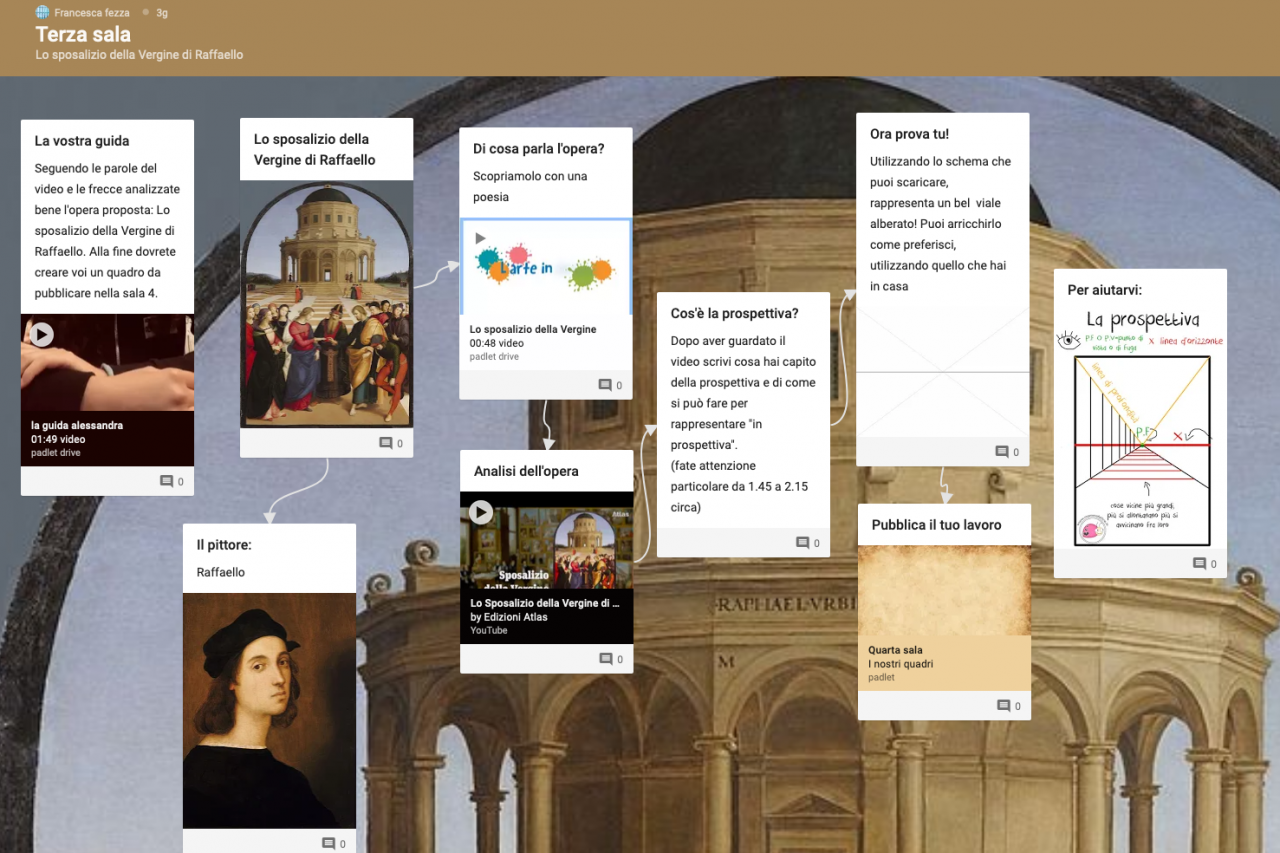Select Cos'è la prospettiva? heading
1280x853 pixels.
pyautogui.click(x=735, y=314)
